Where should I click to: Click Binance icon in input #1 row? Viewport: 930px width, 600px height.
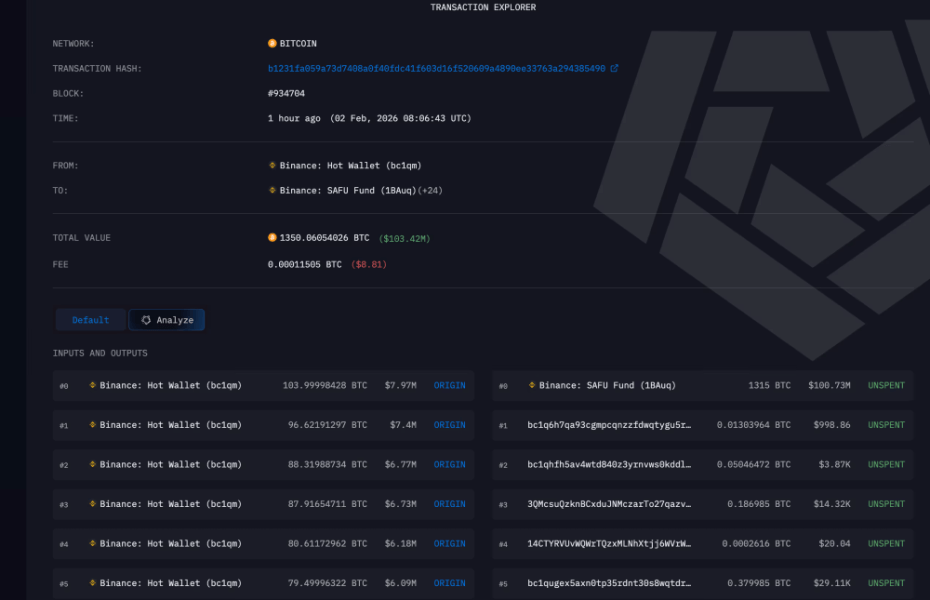click(x=93, y=425)
